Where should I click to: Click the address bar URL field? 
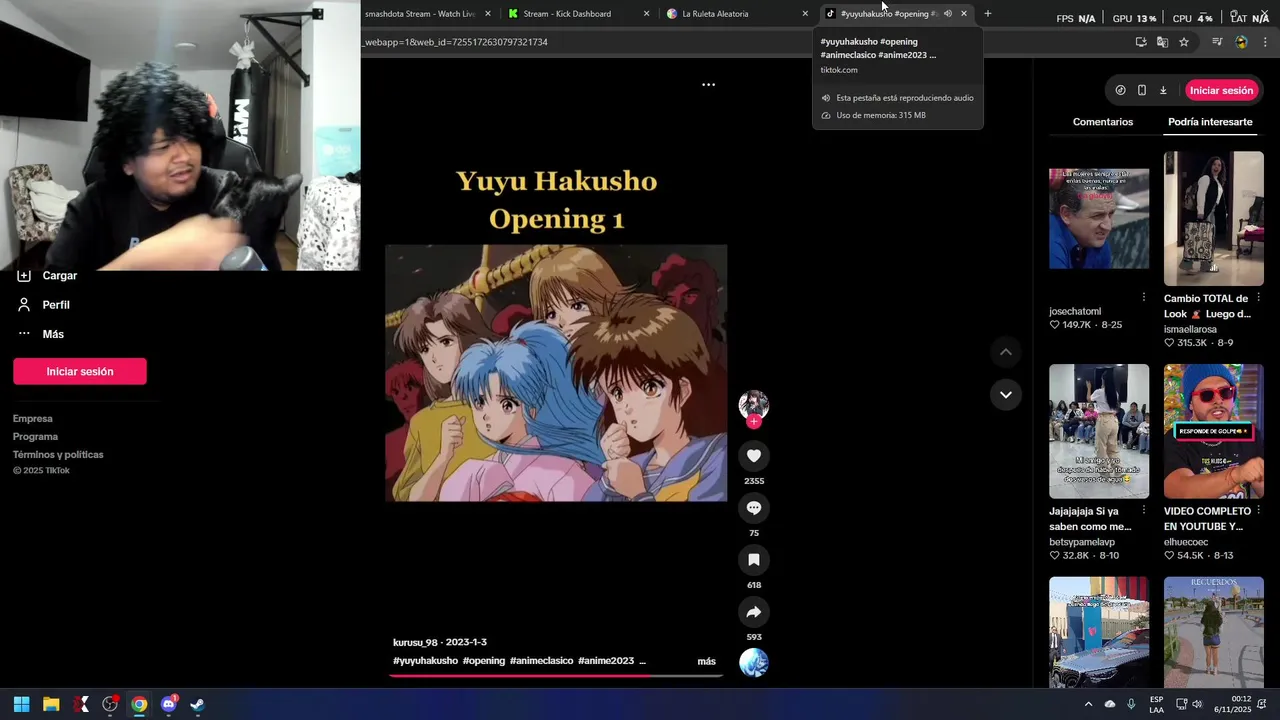coord(740,42)
